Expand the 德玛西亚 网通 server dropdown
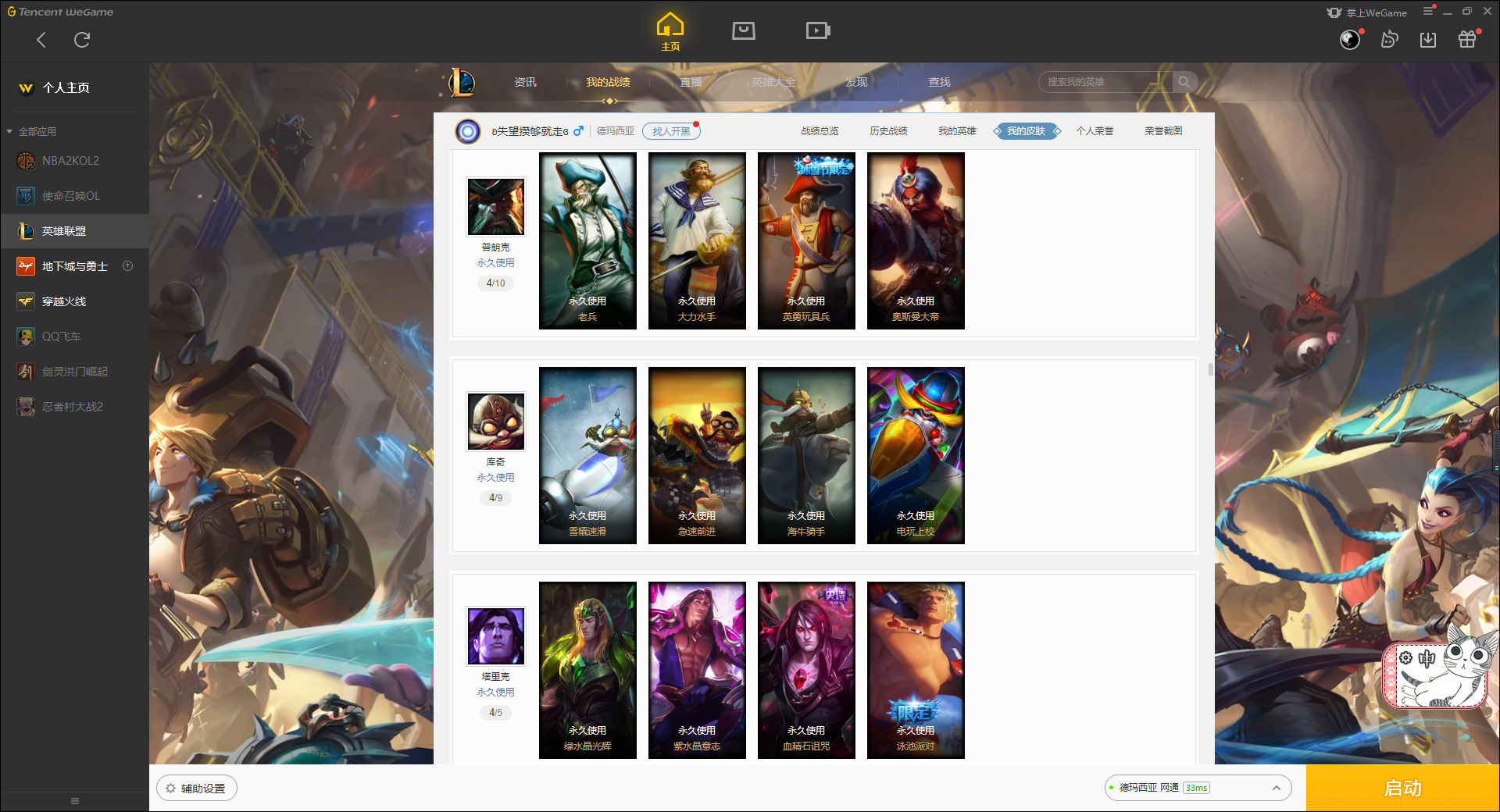The height and width of the screenshot is (812, 1500). [1197, 788]
